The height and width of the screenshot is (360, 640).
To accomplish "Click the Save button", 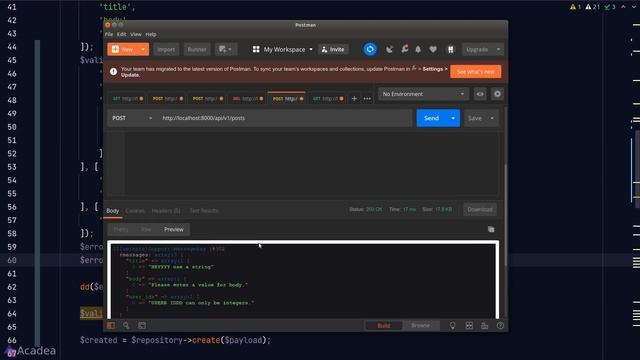I will click(475, 118).
